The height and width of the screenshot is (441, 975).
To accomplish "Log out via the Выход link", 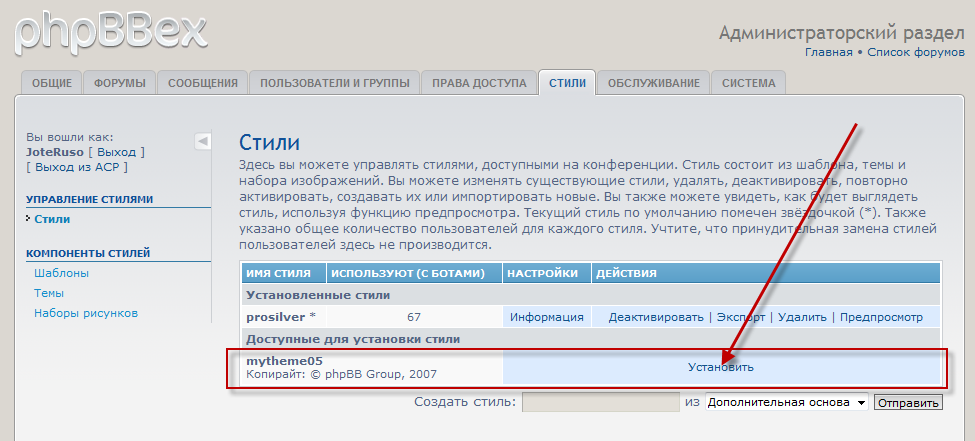I will [117, 152].
